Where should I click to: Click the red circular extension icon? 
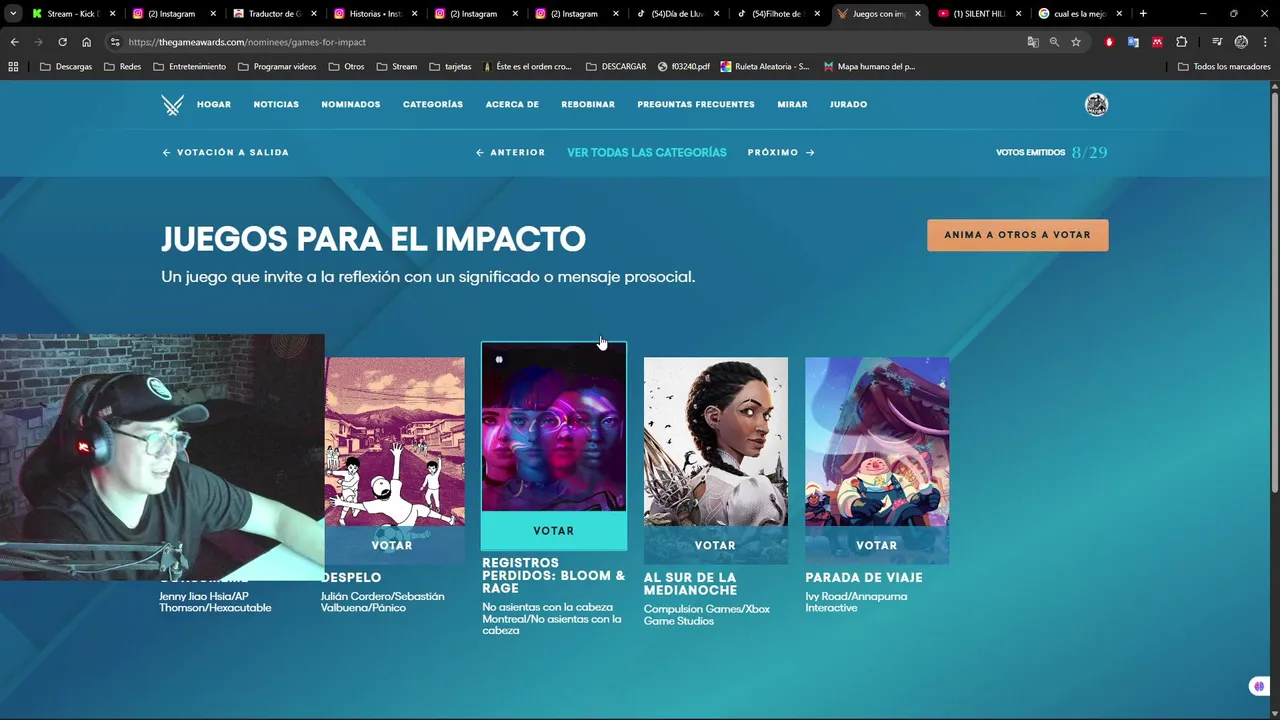pyautogui.click(x=1109, y=42)
